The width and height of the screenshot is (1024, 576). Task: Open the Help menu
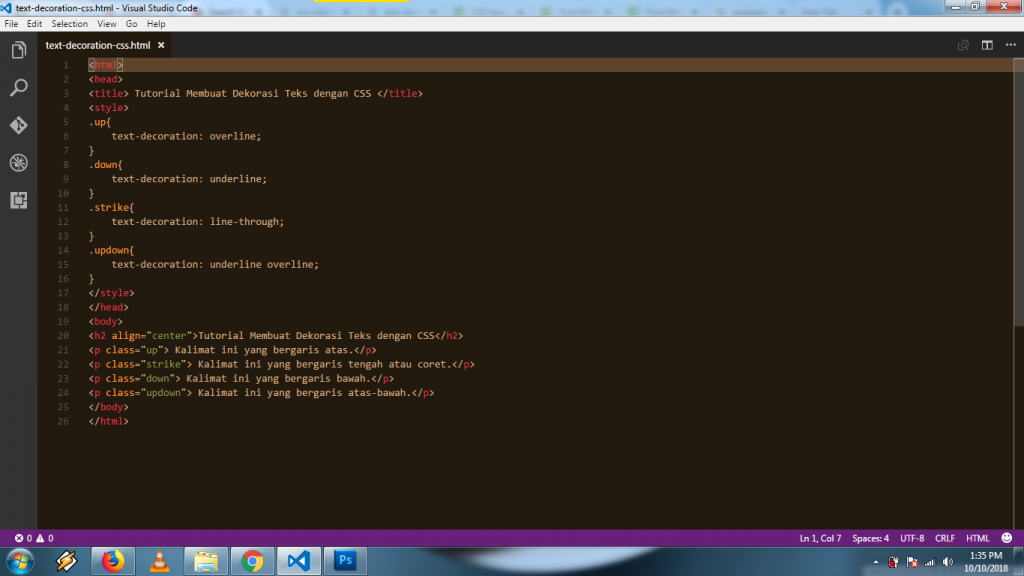[156, 24]
